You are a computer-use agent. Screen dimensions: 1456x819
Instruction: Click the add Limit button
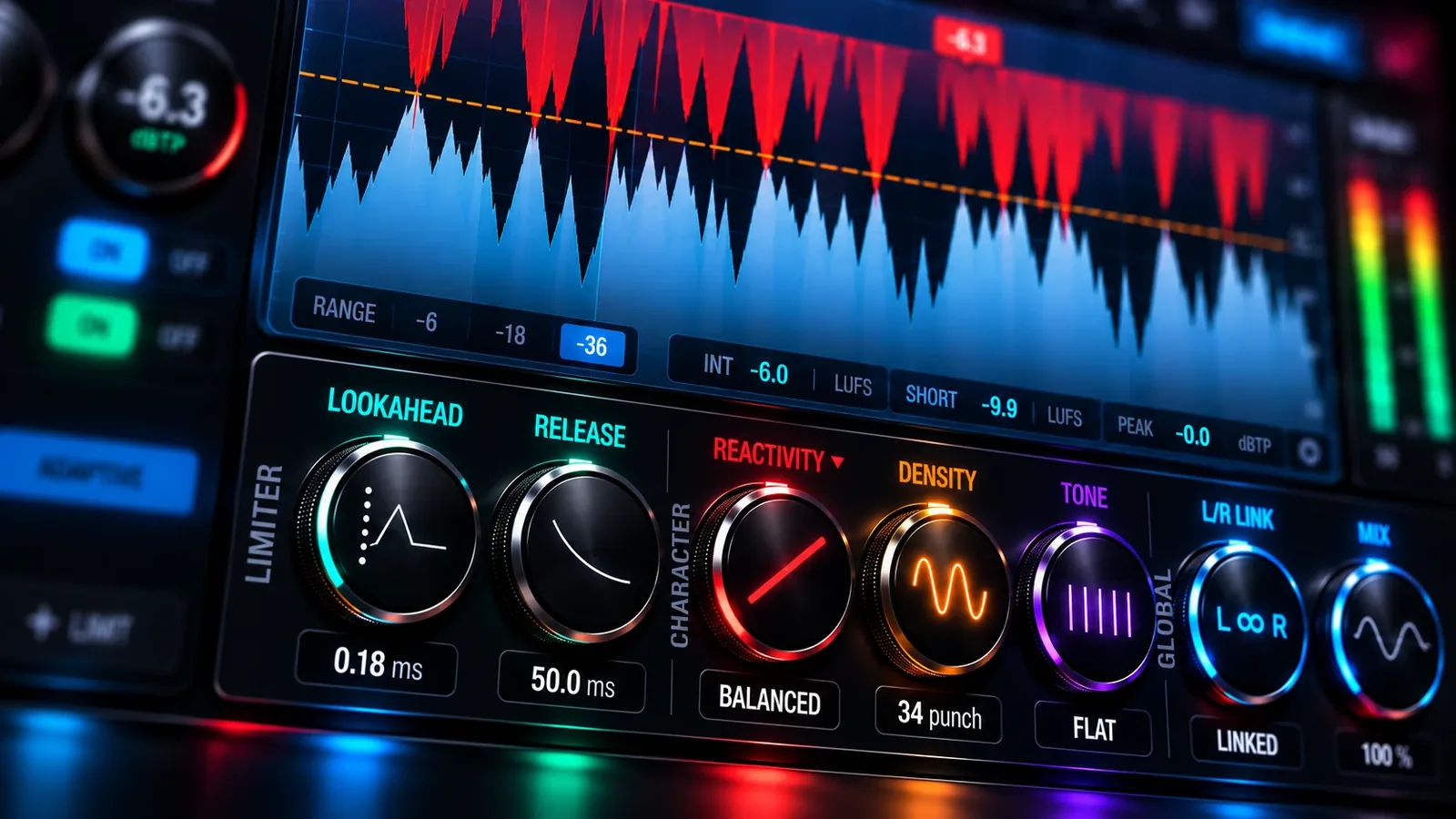(x=82, y=627)
